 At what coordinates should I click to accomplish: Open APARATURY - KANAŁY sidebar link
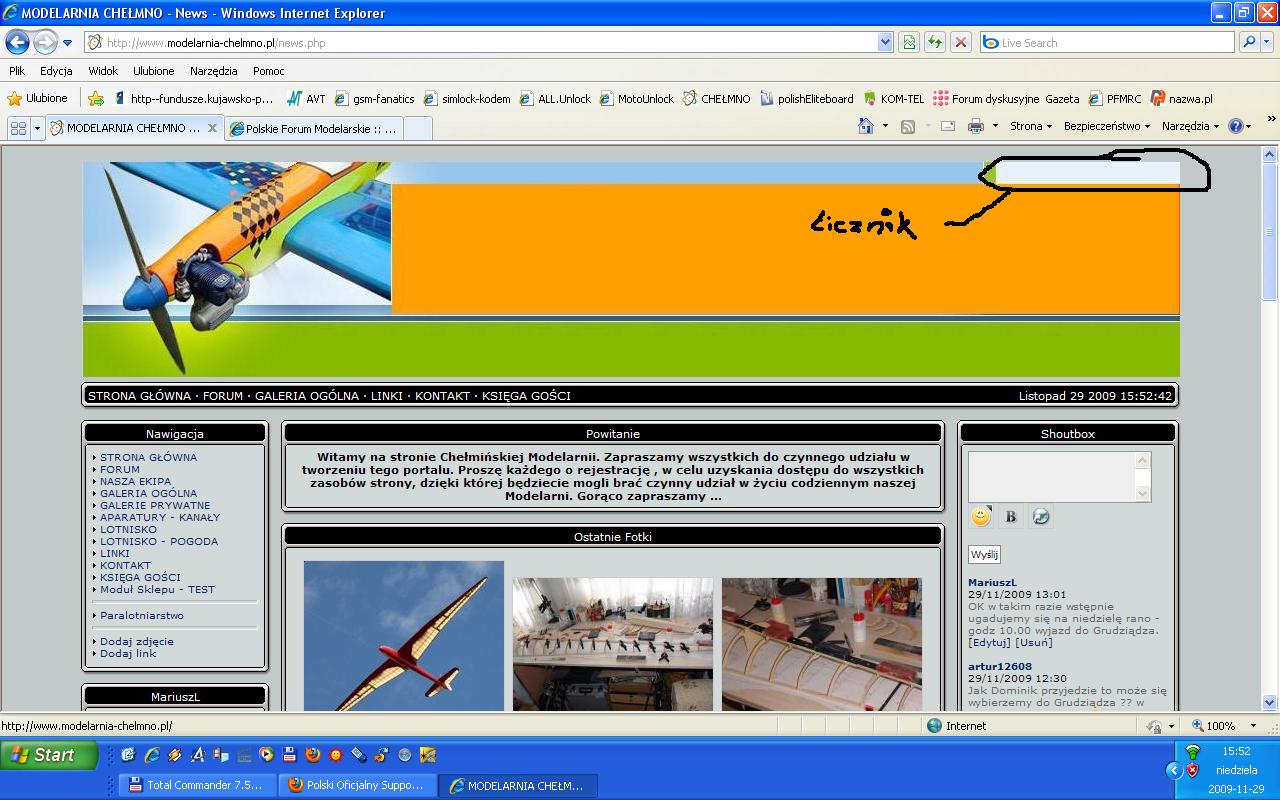click(160, 517)
